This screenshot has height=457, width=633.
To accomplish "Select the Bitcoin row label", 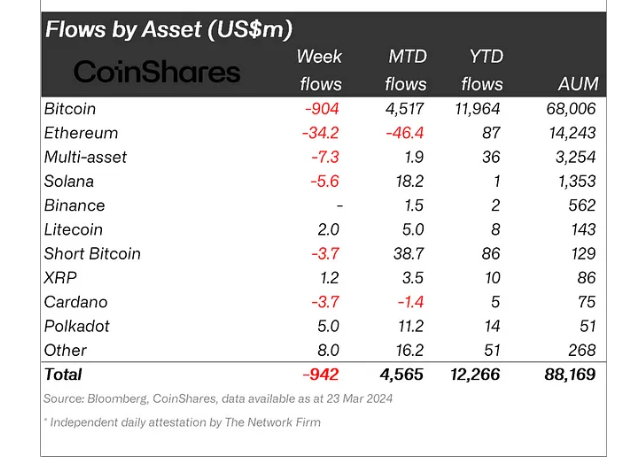I will tap(70, 108).
